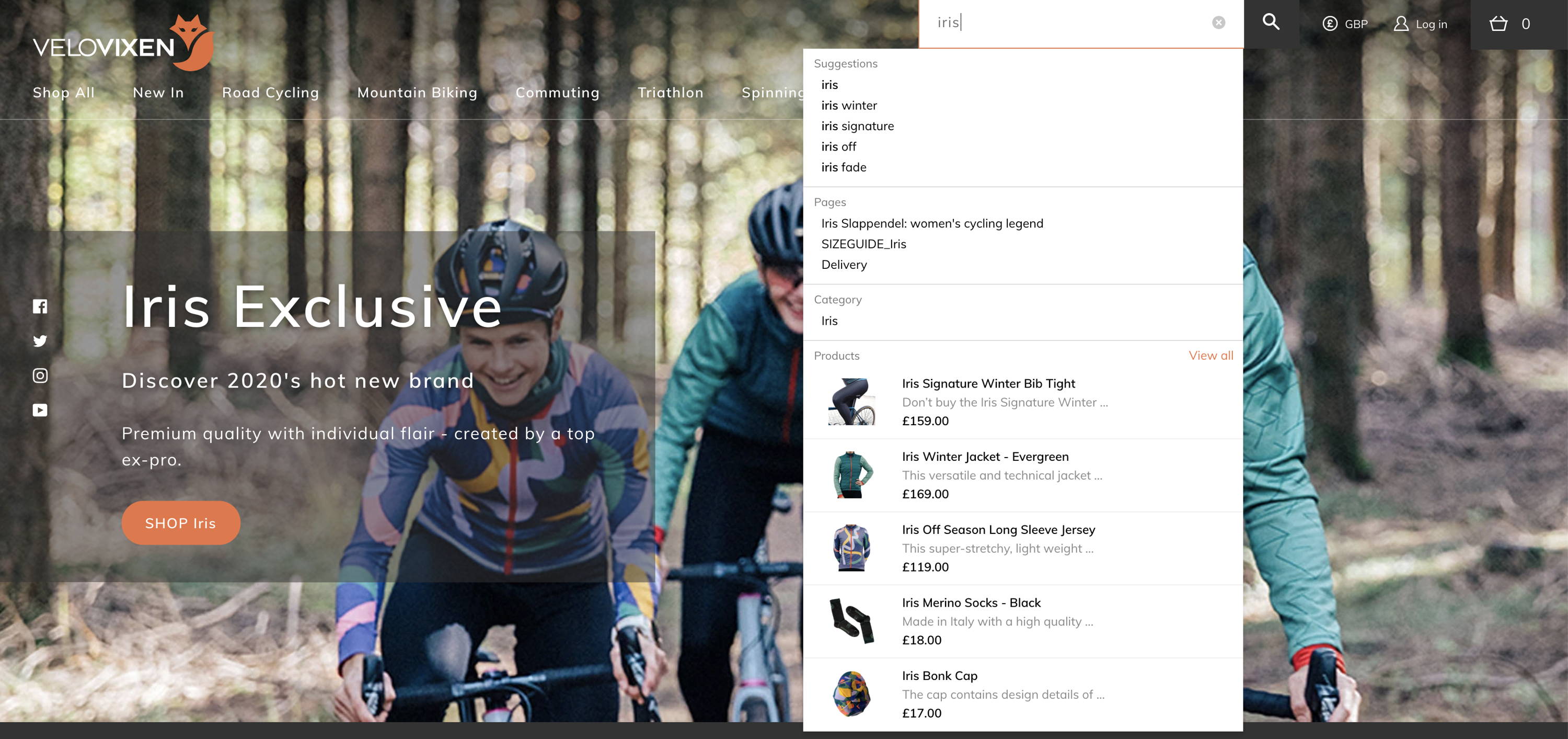Click the SHOP Iris button
The image size is (1568, 739).
[x=181, y=524]
